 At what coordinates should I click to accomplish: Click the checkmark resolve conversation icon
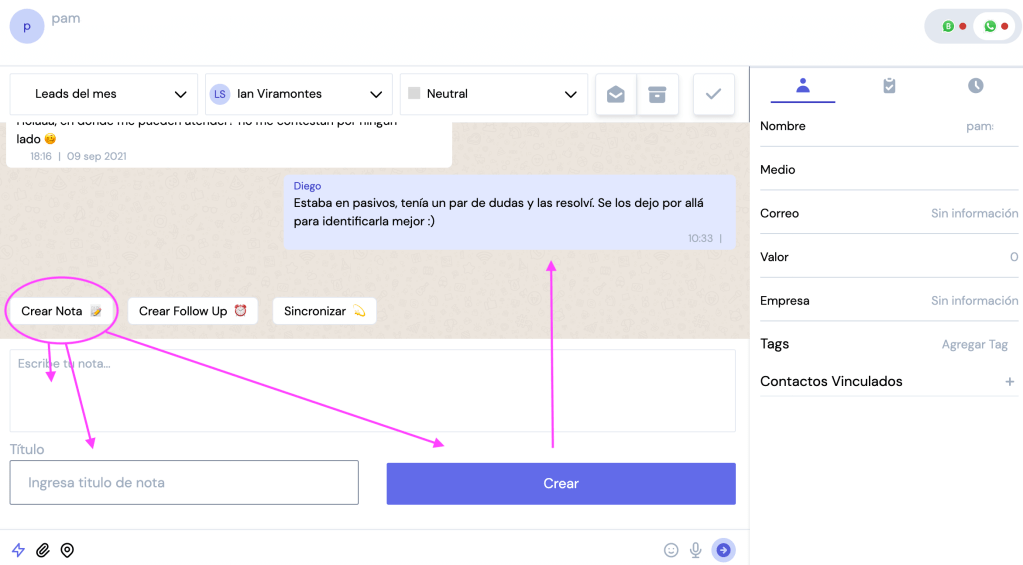pyautogui.click(x=713, y=95)
